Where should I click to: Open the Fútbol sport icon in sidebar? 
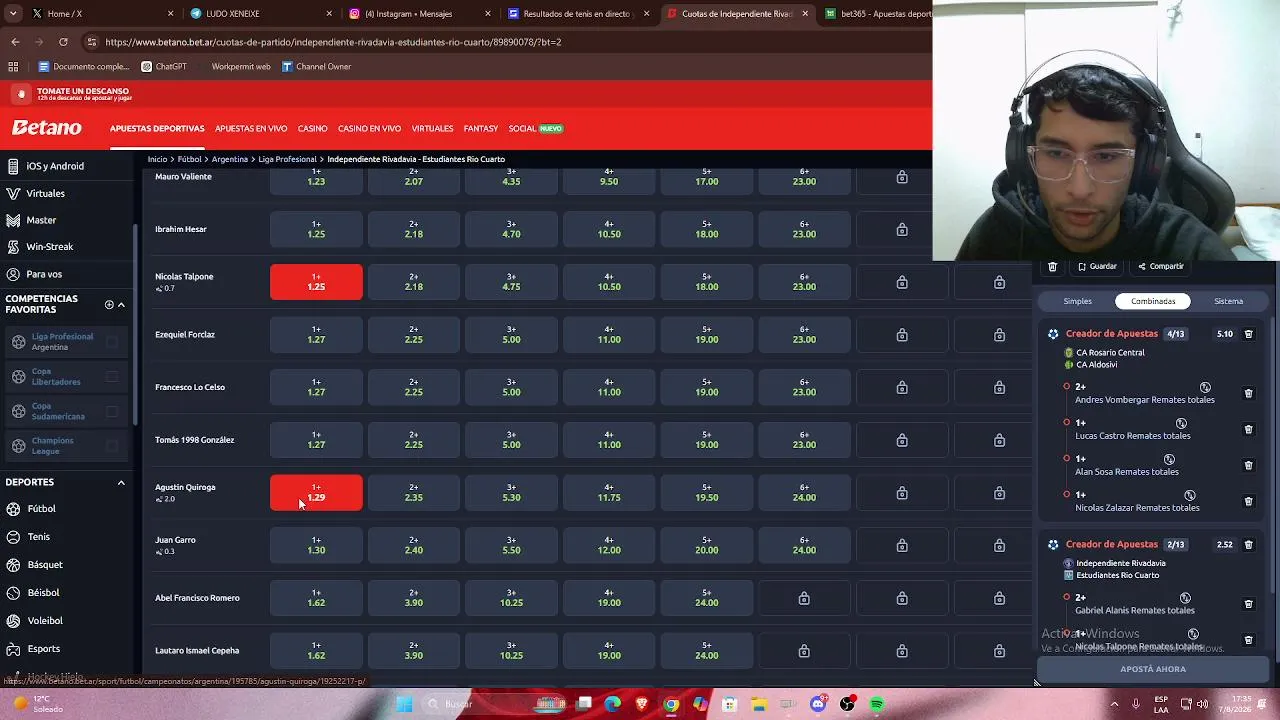13,509
